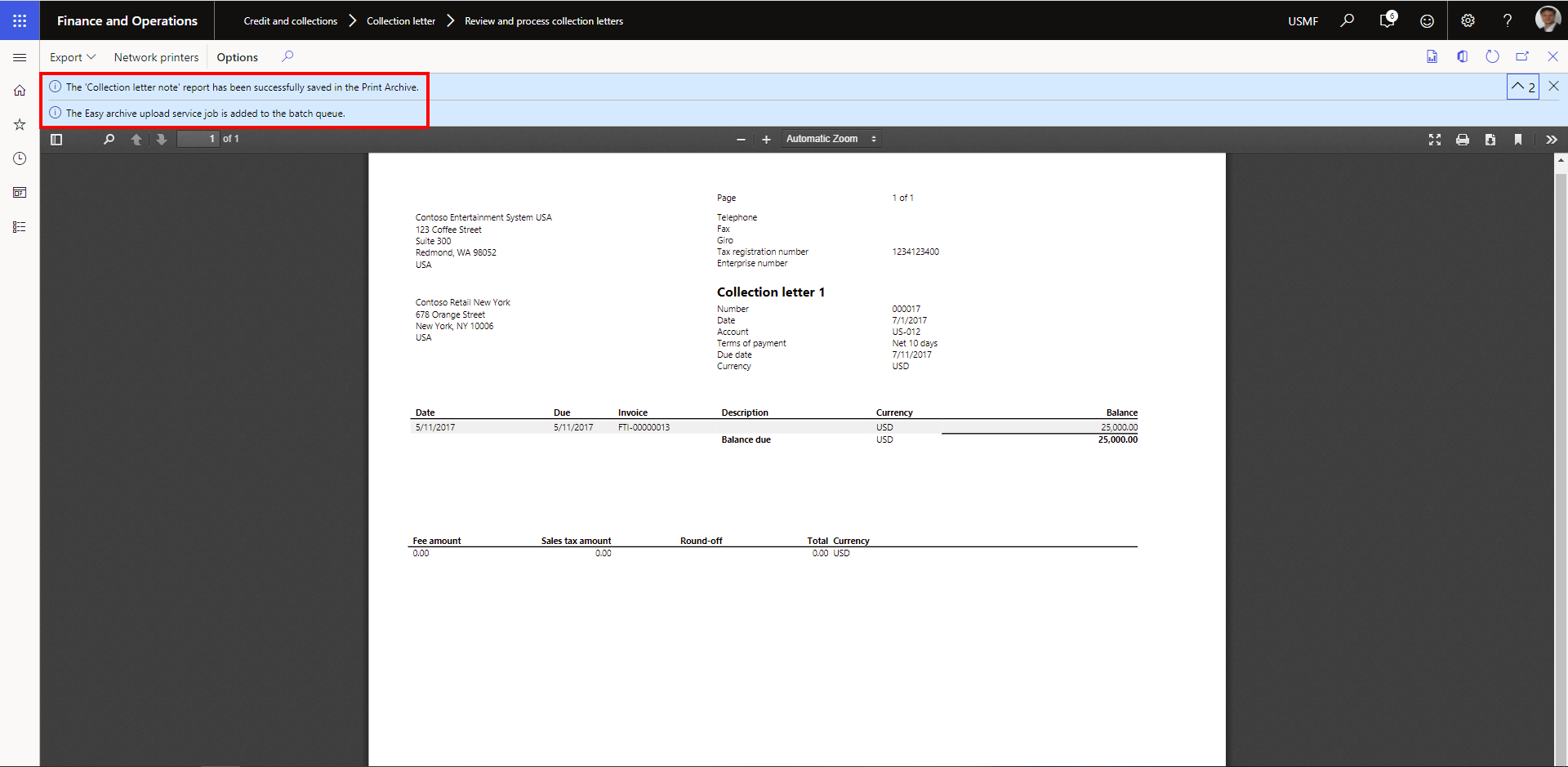1568x767 pixels.
Task: Close the message bar
Action: (x=1553, y=86)
